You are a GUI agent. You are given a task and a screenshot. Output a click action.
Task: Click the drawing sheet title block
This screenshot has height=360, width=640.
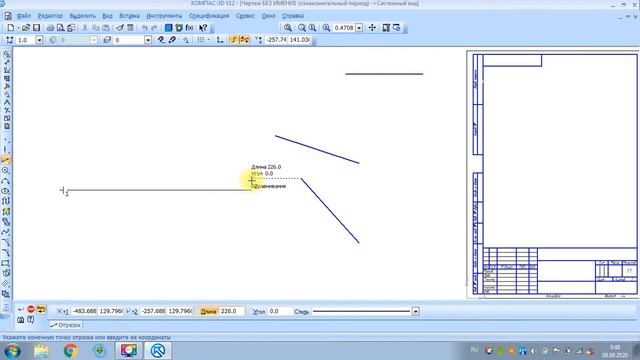(560, 271)
